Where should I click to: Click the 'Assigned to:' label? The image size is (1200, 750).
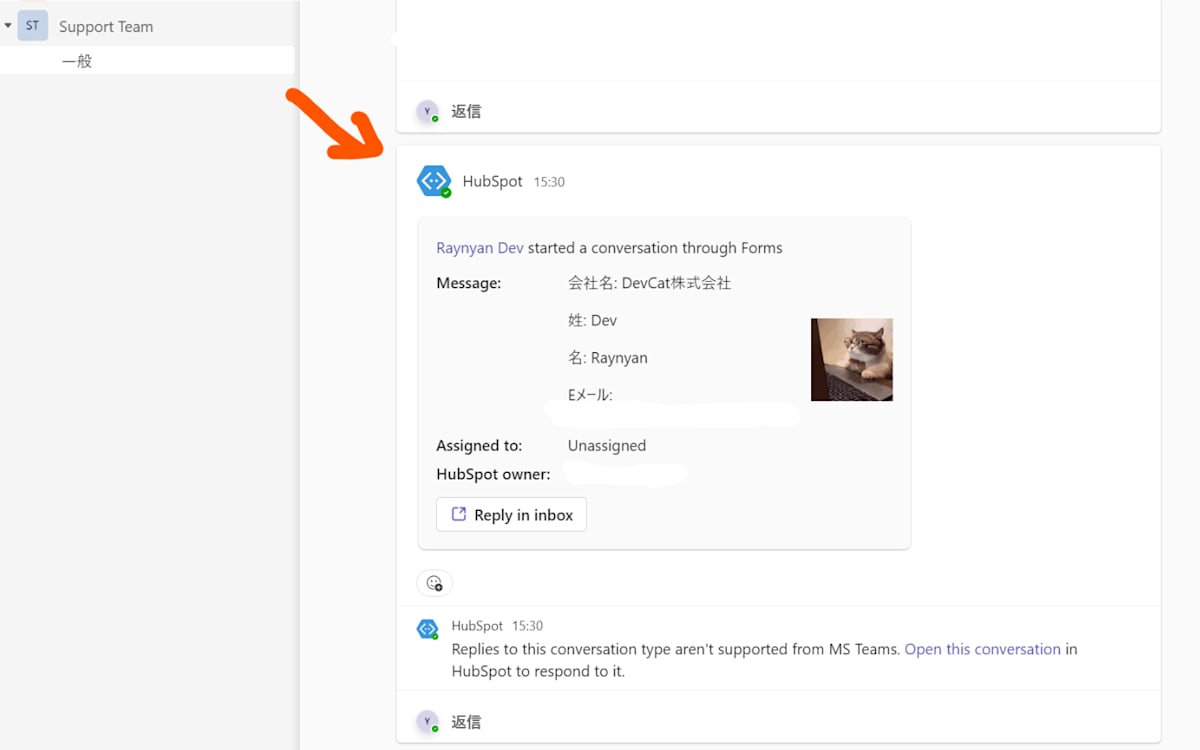(x=479, y=446)
